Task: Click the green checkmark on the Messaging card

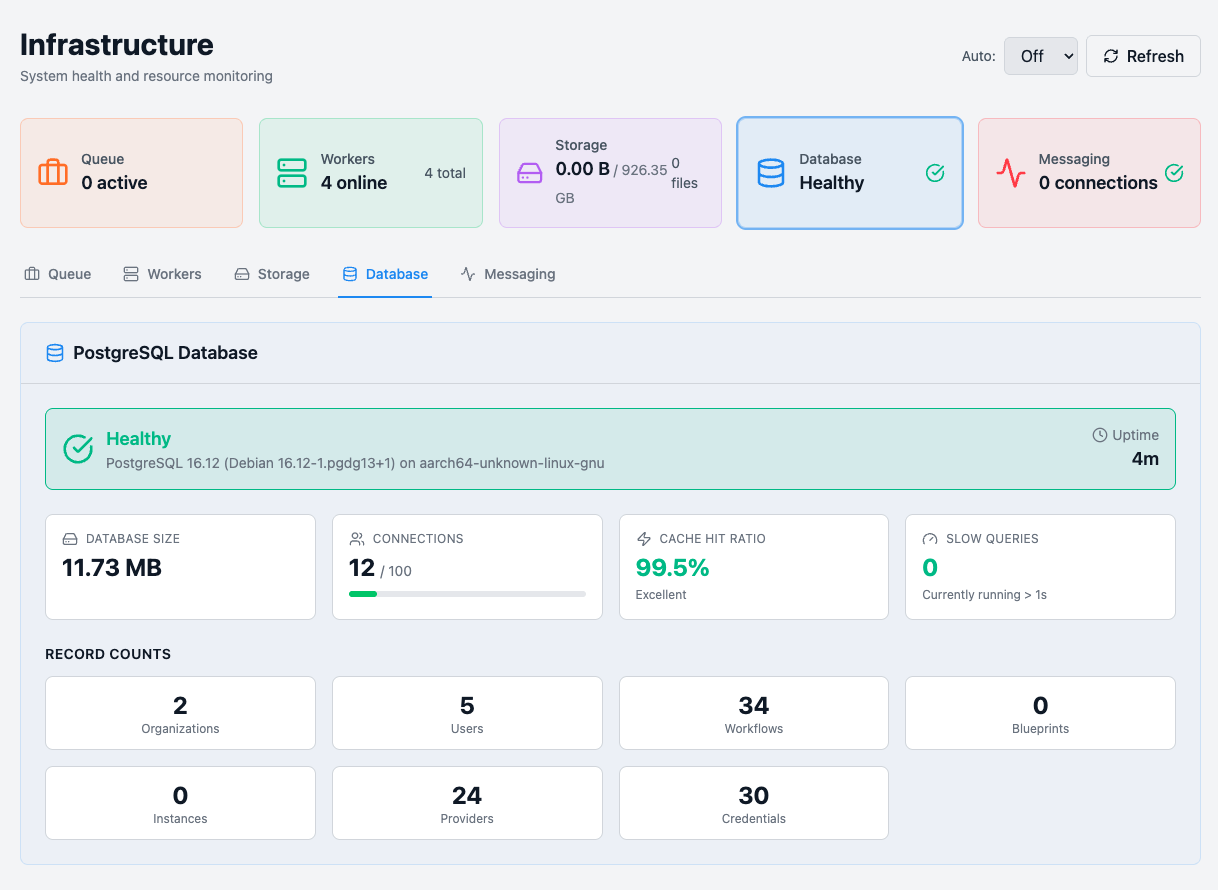Action: tap(1174, 172)
